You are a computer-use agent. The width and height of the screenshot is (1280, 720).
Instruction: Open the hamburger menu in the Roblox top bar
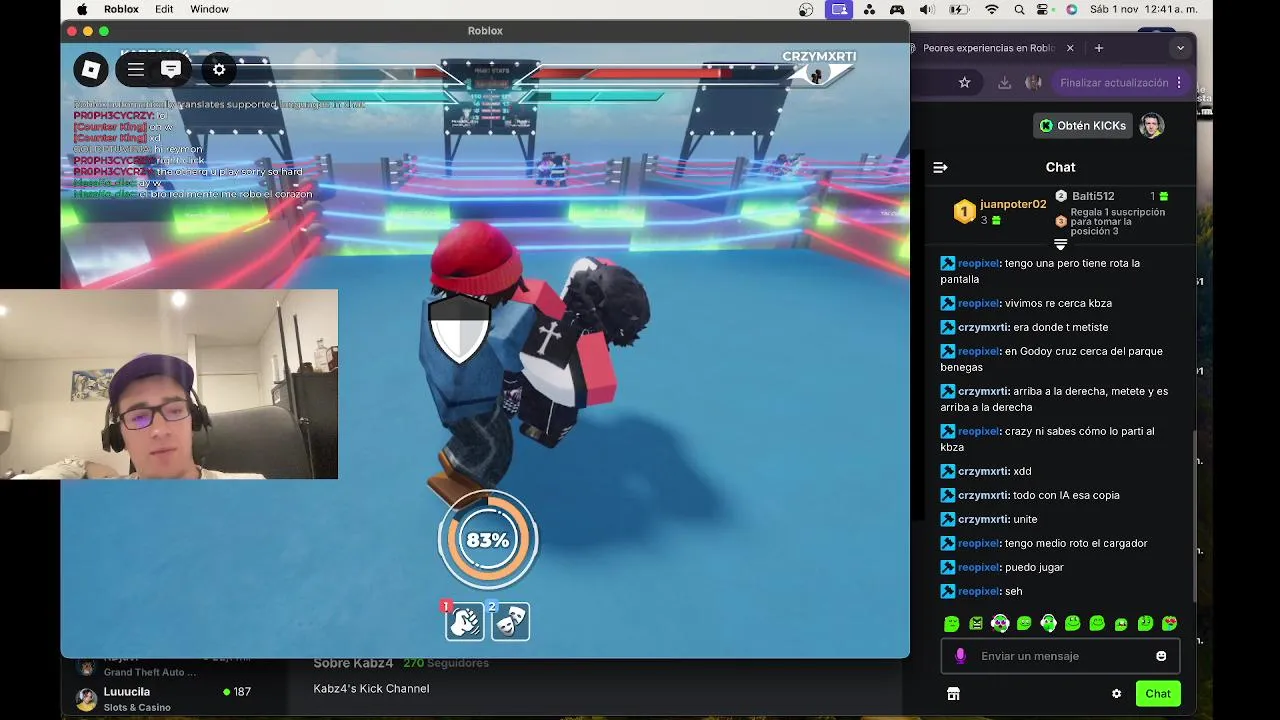[x=136, y=69]
